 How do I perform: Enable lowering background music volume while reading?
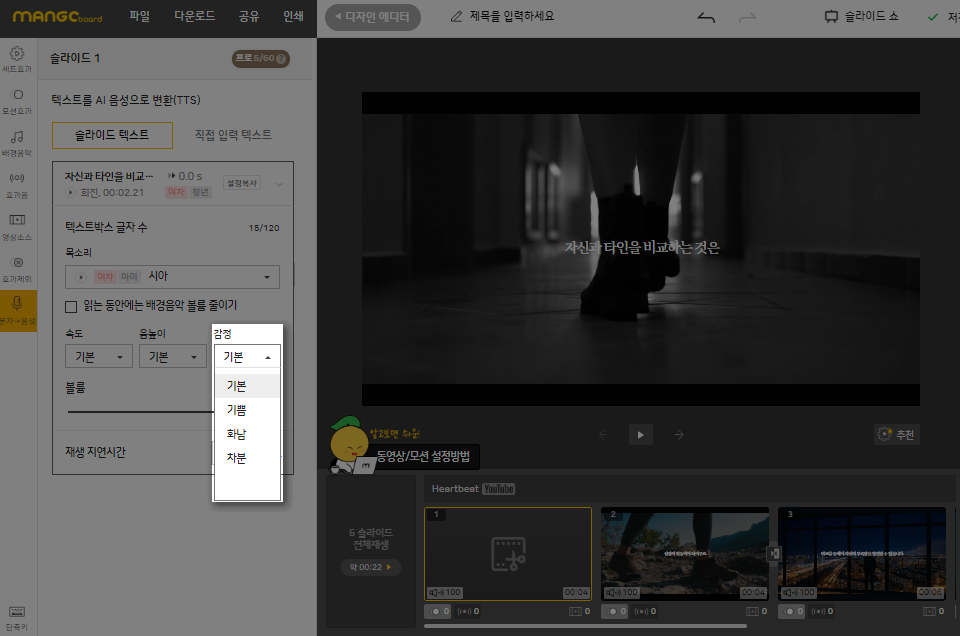click(x=71, y=306)
